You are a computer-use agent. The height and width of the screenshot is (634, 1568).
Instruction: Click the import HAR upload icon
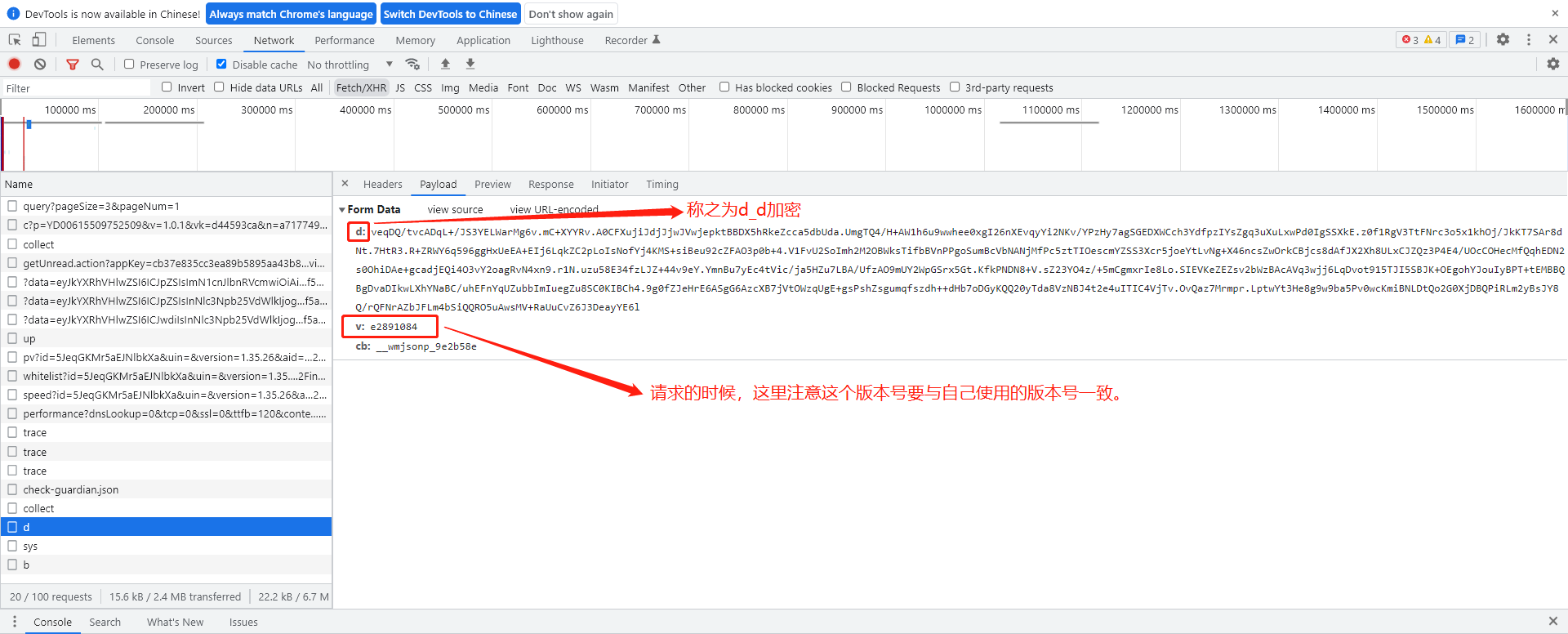[x=445, y=65]
